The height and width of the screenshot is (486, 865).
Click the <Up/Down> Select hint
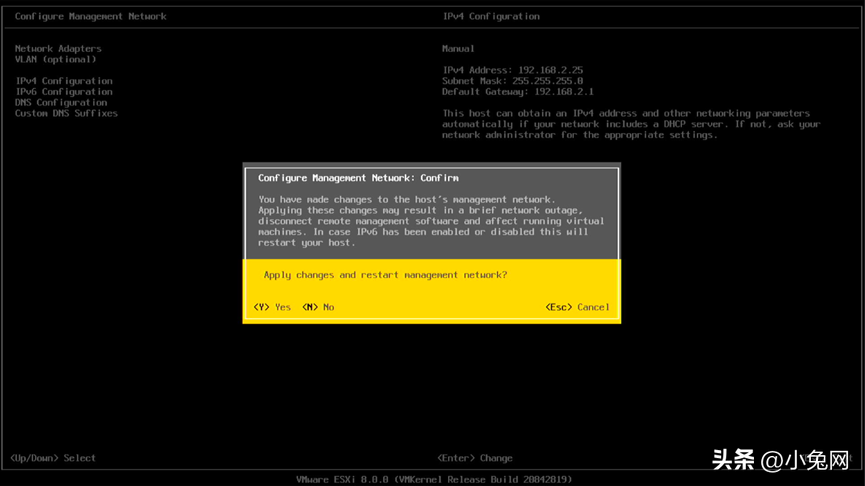(53, 458)
